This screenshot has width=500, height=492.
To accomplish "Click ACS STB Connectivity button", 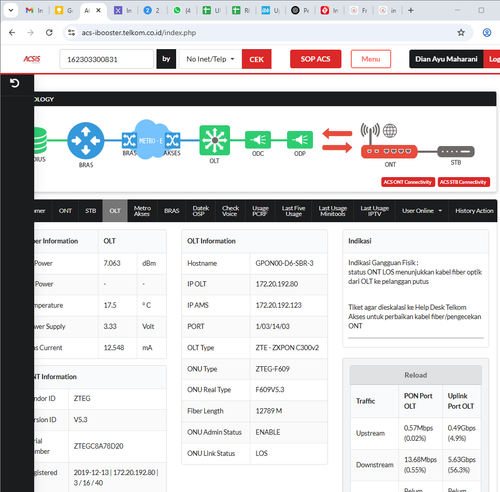I will (463, 182).
